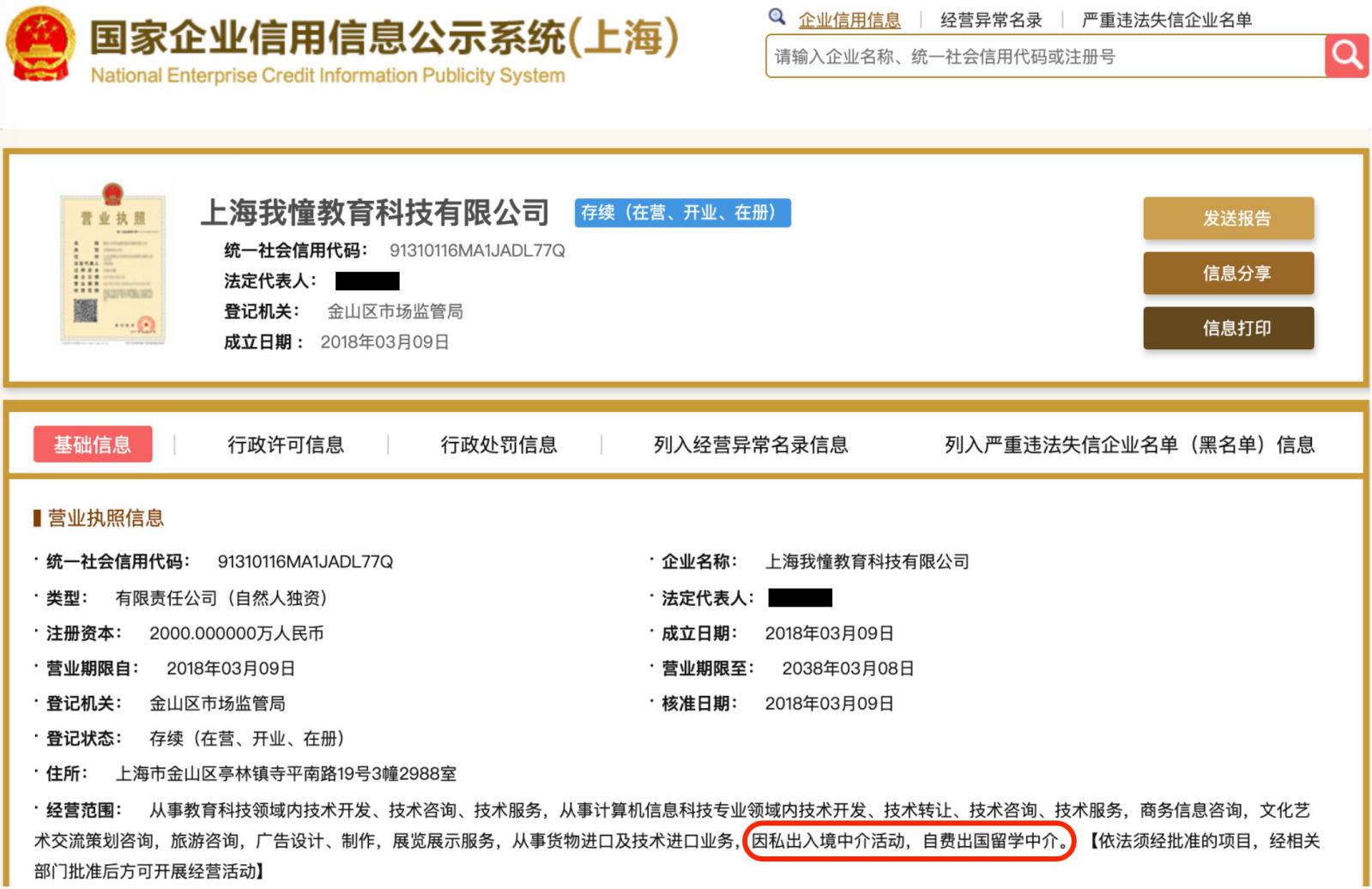Click the 登记状态 value 存续(在营、开业、在册)
1372x889 pixels.
click(x=248, y=739)
